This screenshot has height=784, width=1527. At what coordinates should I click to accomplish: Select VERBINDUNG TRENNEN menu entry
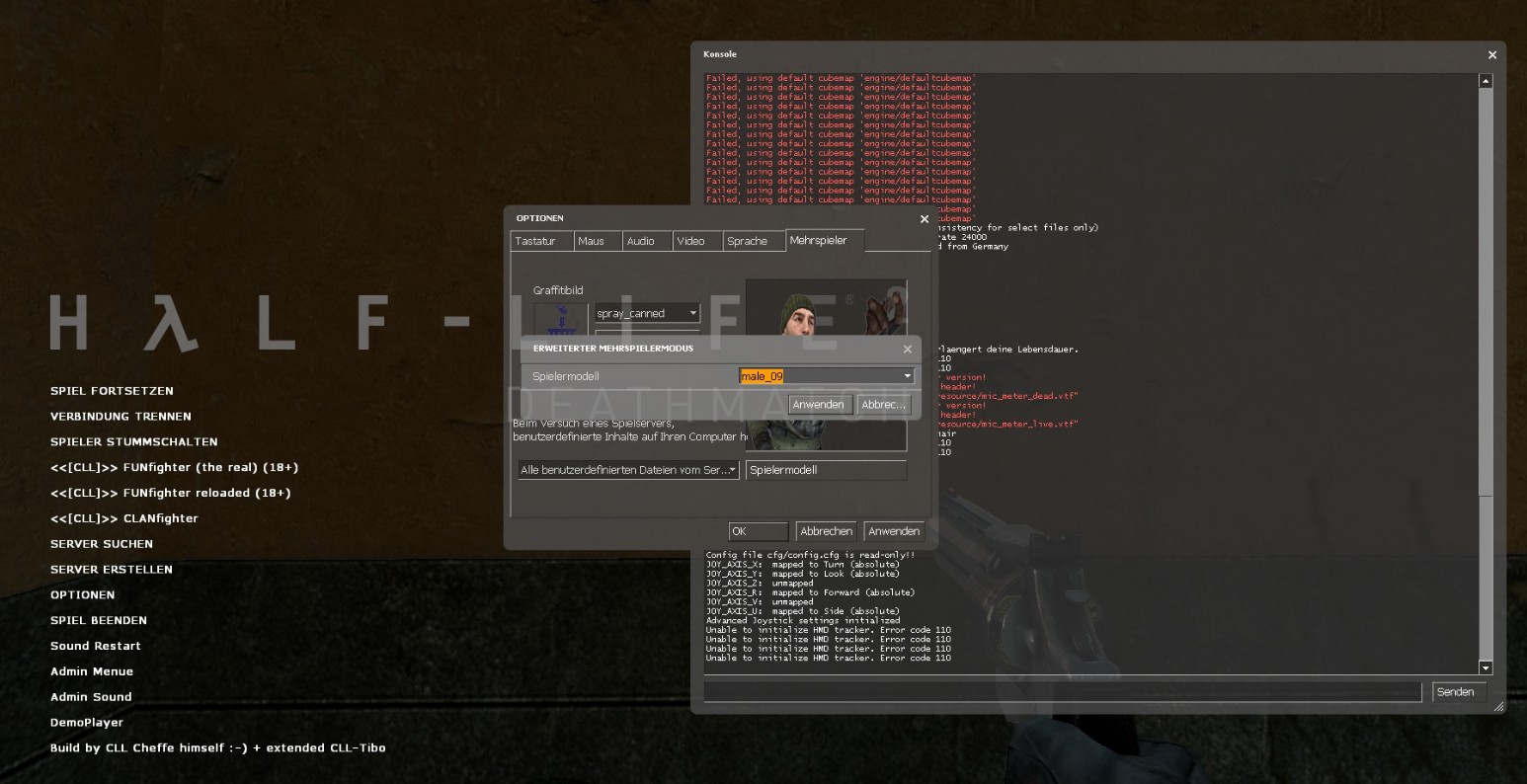121,417
